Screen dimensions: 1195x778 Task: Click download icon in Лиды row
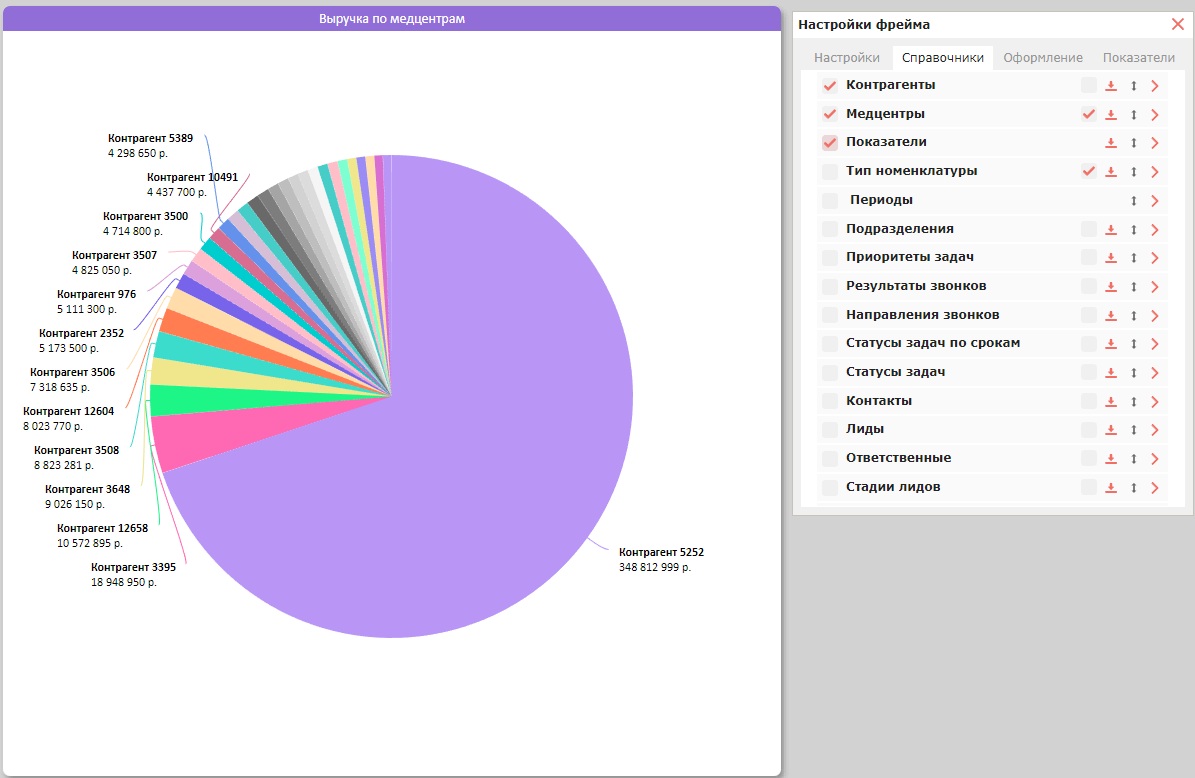(x=1111, y=430)
